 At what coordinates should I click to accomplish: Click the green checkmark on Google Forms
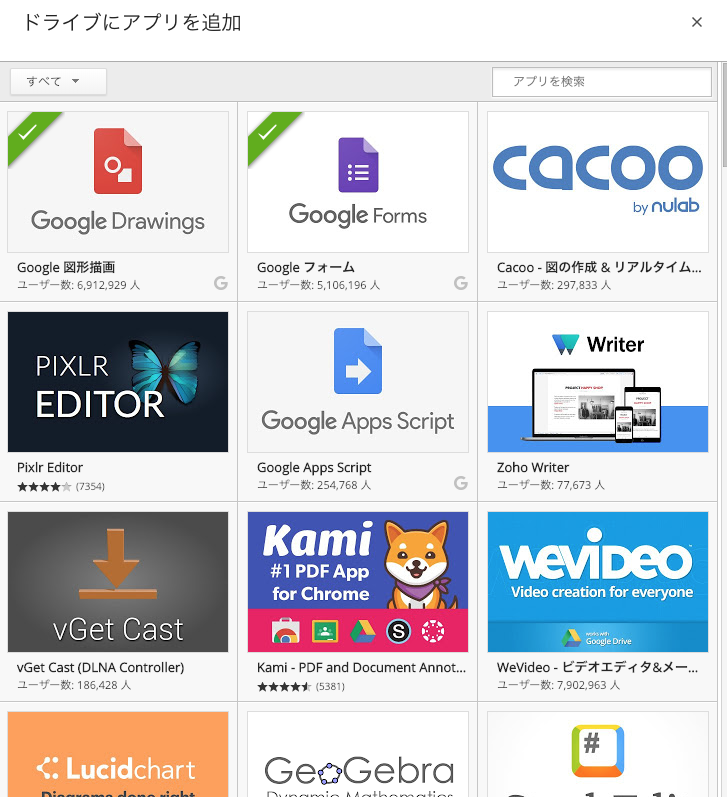coord(267,132)
